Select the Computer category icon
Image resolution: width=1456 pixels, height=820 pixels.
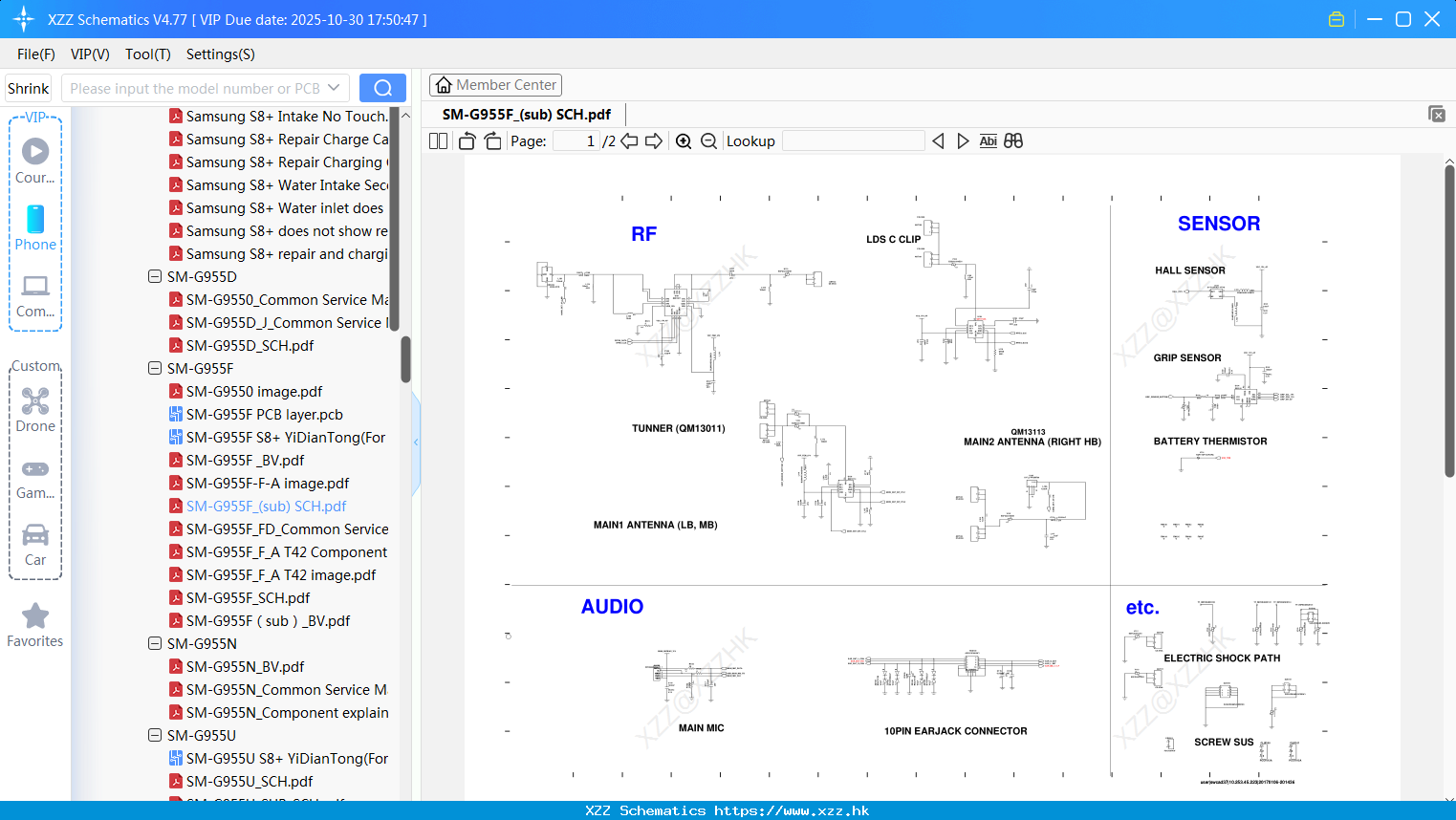35,286
